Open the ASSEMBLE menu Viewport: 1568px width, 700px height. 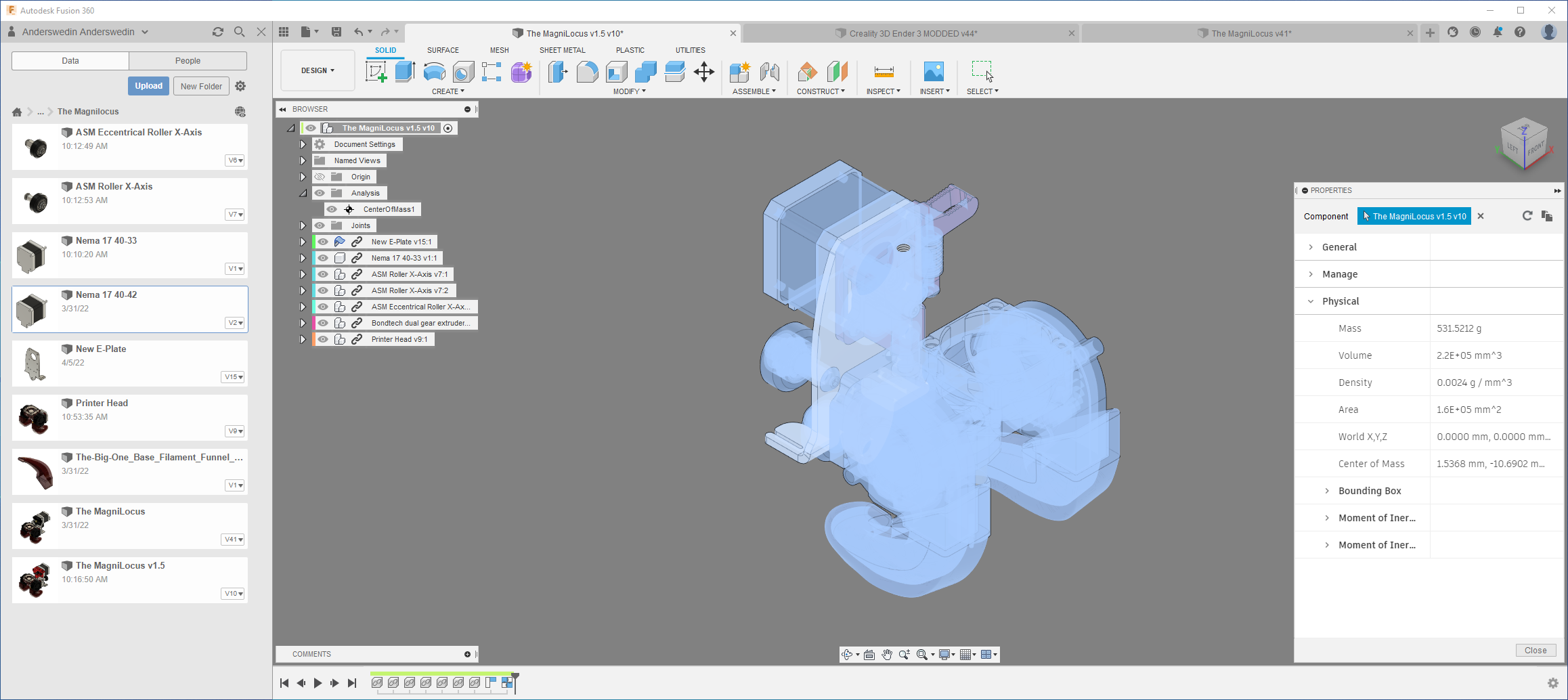754,91
